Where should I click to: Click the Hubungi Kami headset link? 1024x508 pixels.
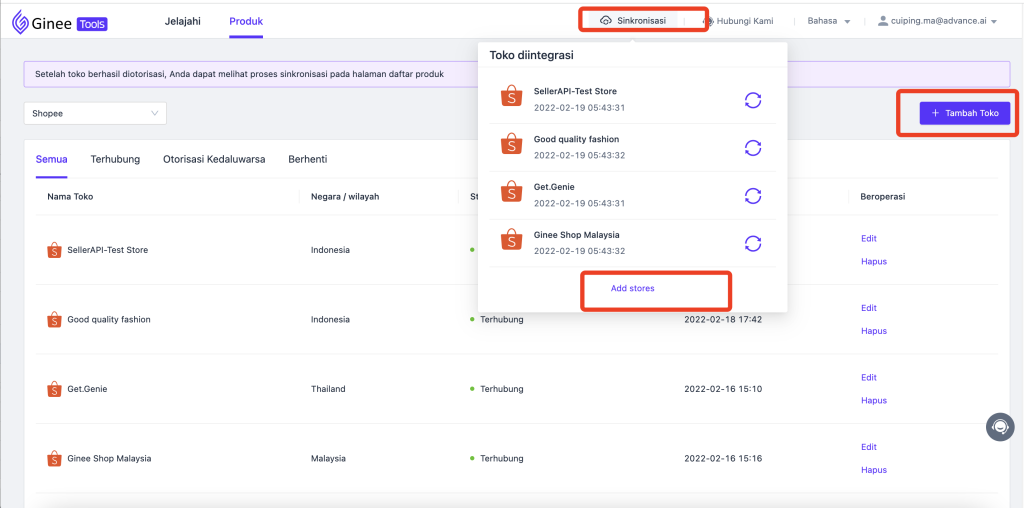pos(738,21)
